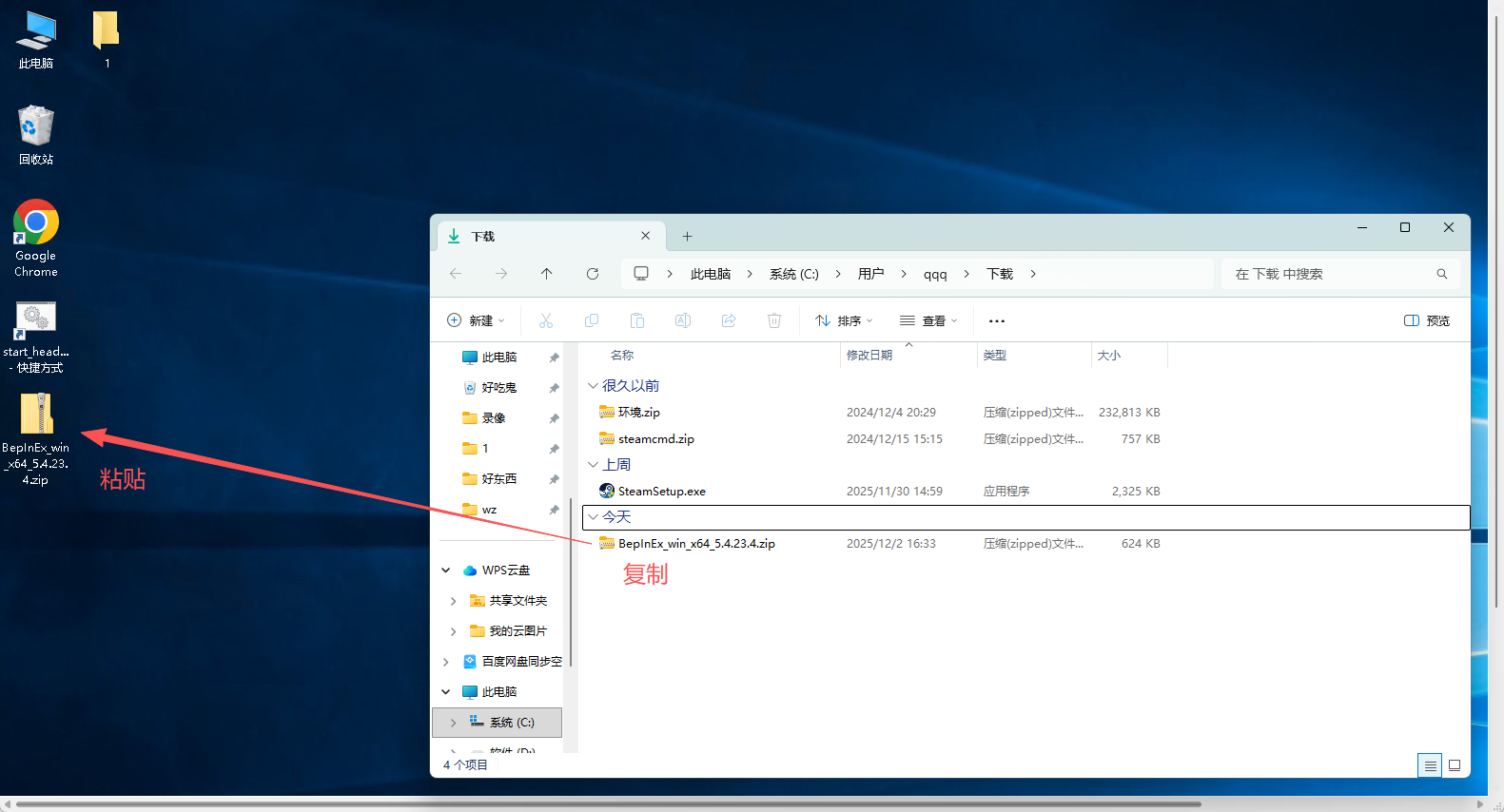Select the BepInEx_win_x64_5.4.23.4.zip file in list
Image resolution: width=1504 pixels, height=812 pixels.
point(696,544)
